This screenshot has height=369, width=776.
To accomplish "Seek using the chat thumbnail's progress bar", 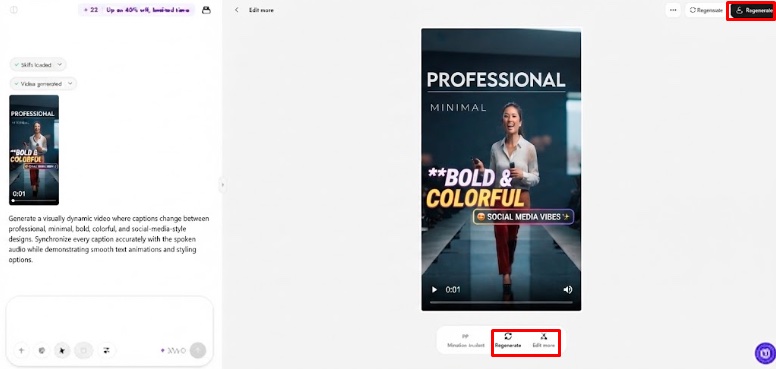I will click(x=34, y=200).
